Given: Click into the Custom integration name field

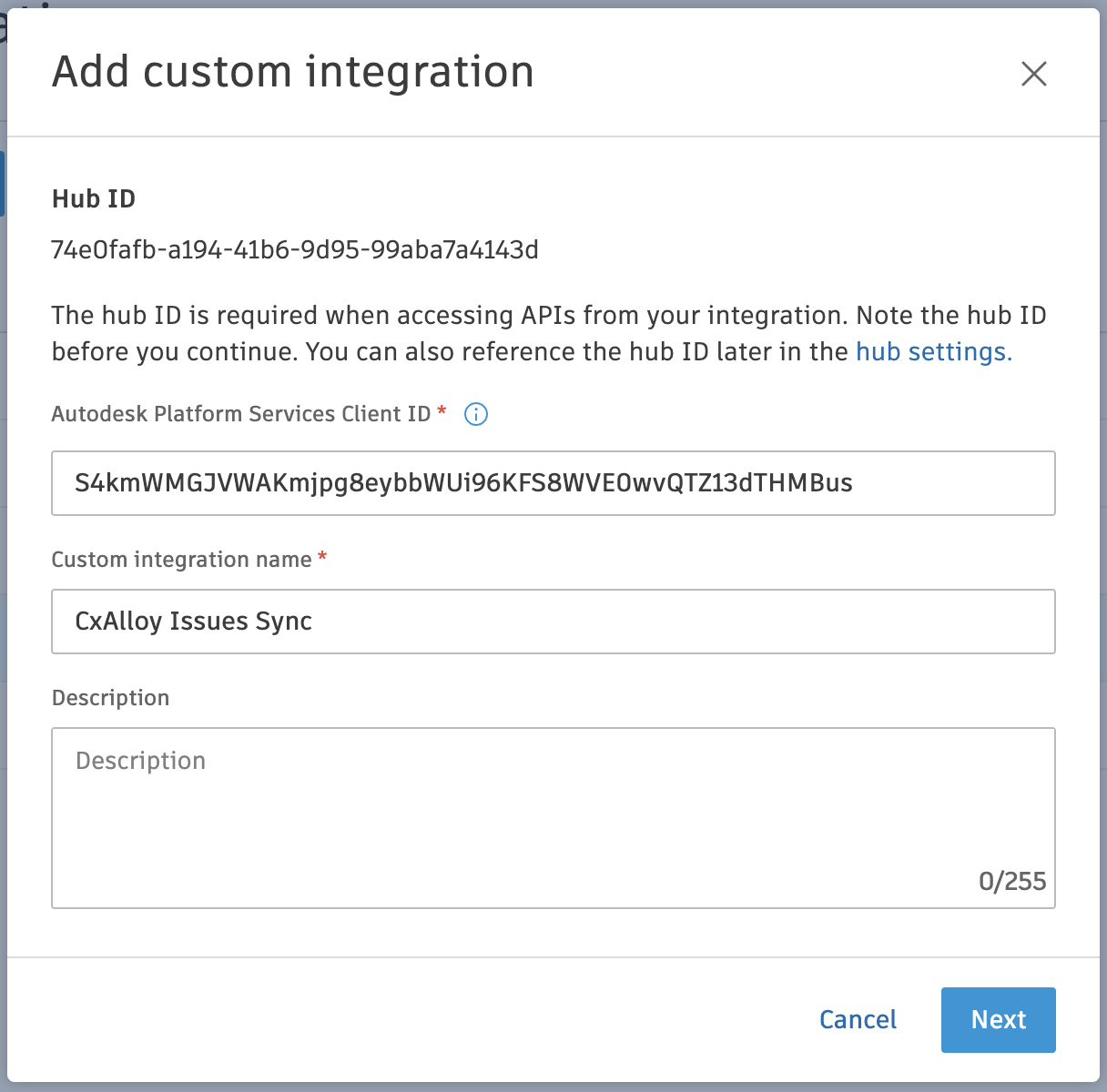Looking at the screenshot, I should coord(553,622).
